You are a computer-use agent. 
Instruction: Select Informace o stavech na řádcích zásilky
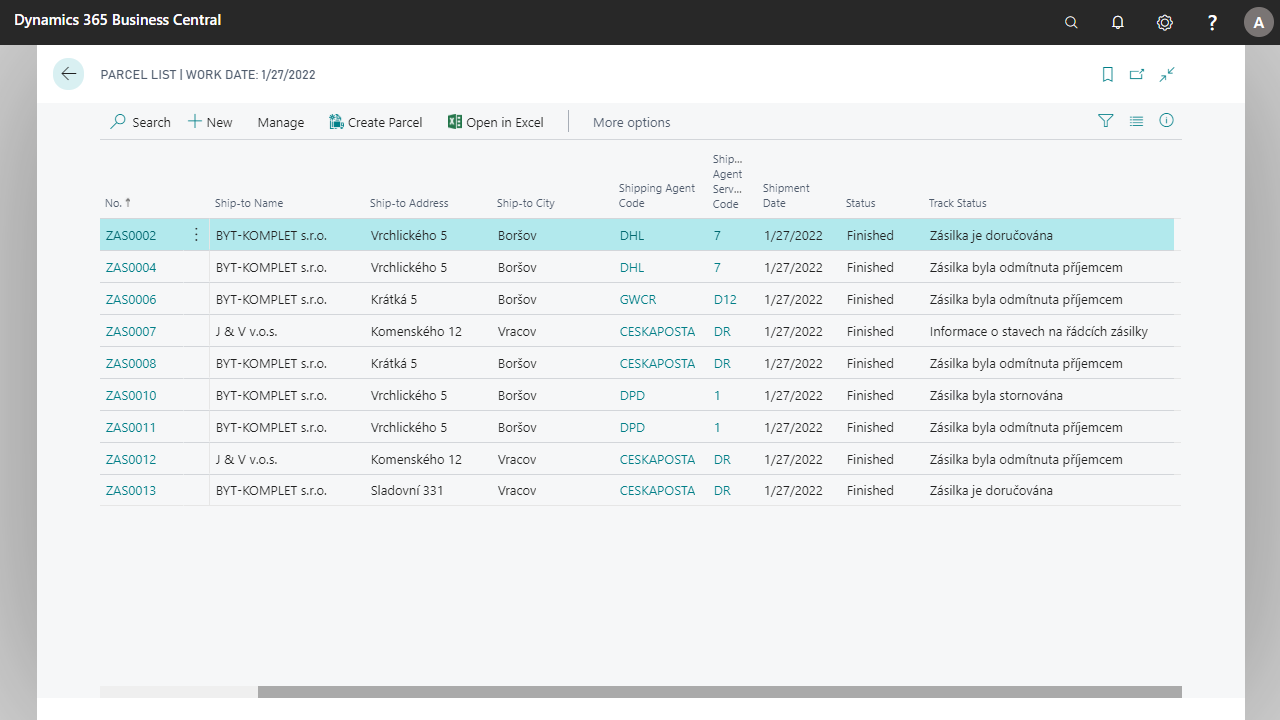pyautogui.click(x=1039, y=332)
